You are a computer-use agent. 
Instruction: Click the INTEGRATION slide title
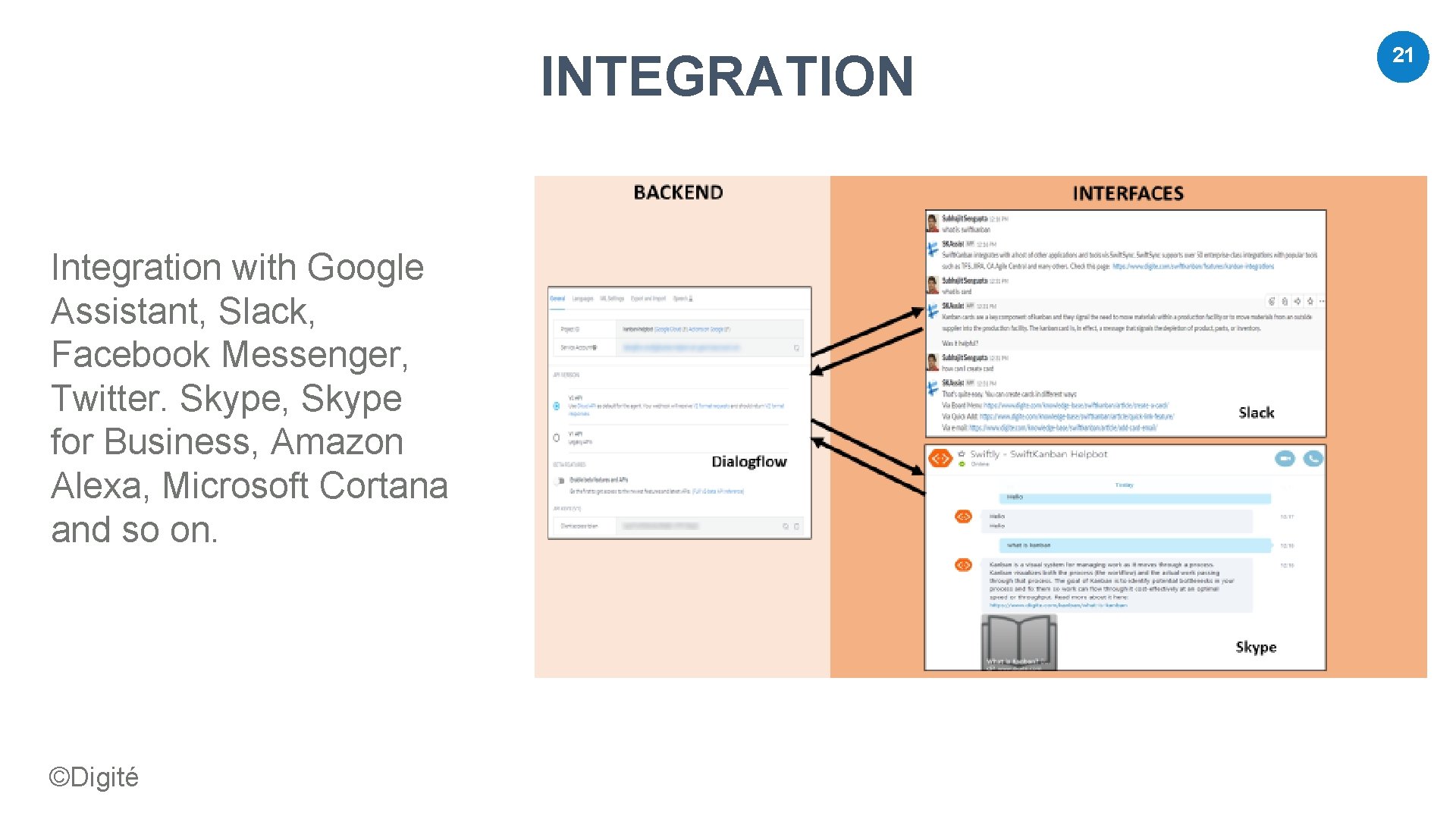pos(727,77)
